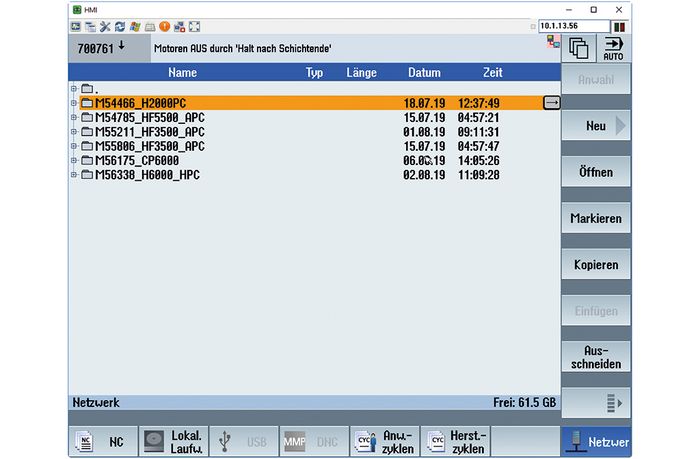700x459 pixels.
Task: Sort the list by the Datum column
Action: tap(424, 73)
